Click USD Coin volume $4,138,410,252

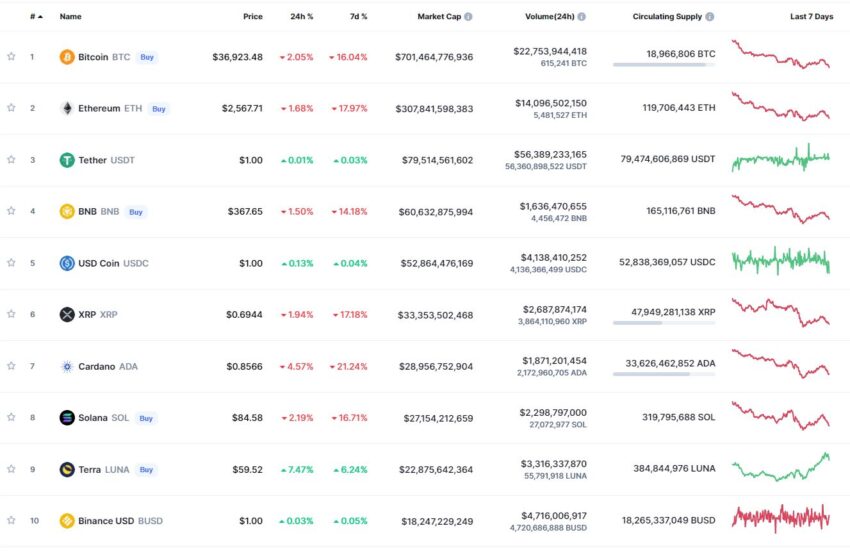[x=553, y=258]
